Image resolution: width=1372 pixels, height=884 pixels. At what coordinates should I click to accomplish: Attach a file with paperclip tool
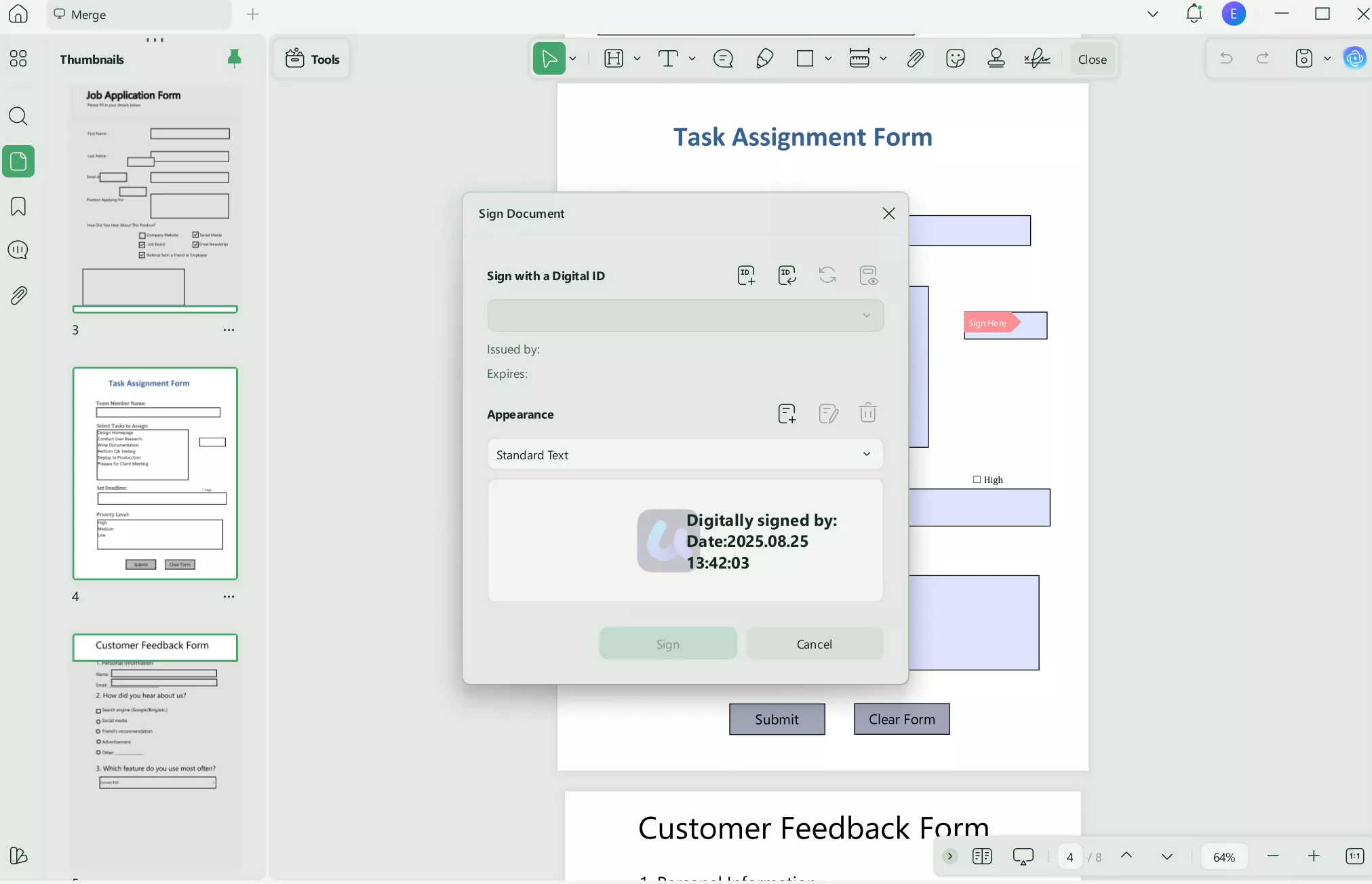tap(915, 59)
